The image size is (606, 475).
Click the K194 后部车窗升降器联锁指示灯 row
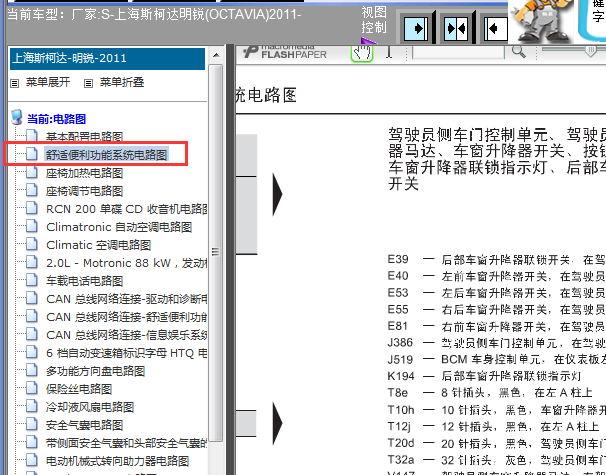pyautogui.click(x=485, y=376)
